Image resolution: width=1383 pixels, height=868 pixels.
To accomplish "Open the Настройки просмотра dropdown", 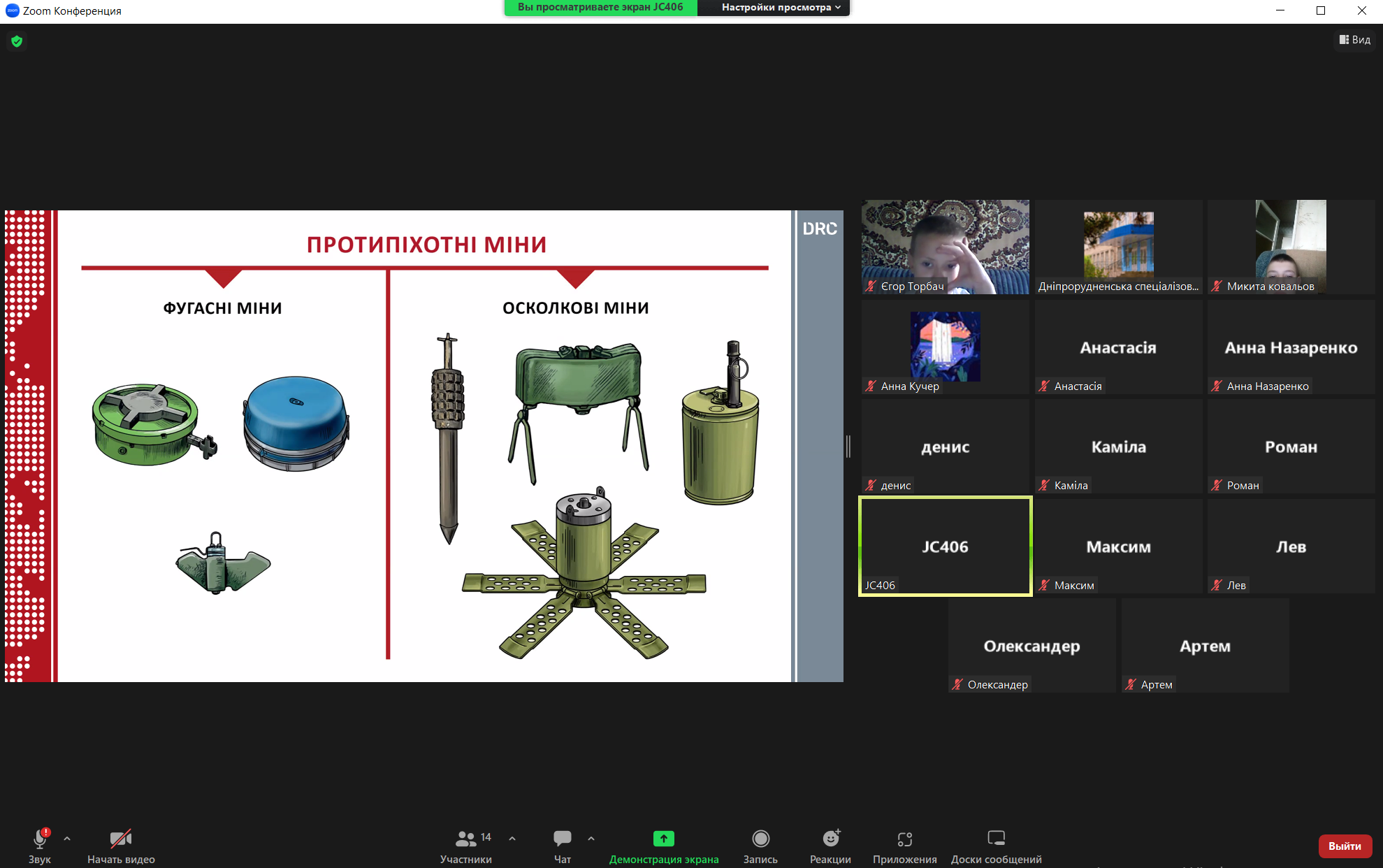I will tap(780, 8).
